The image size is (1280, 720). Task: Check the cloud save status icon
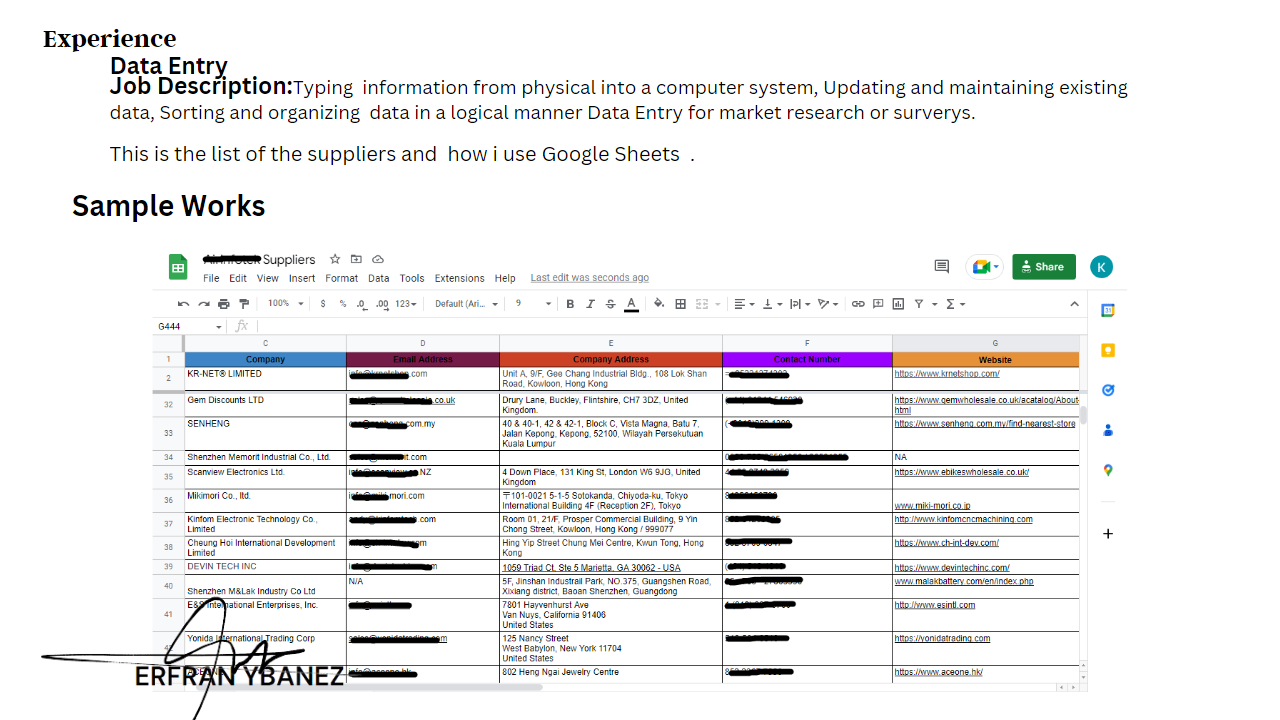pos(378,259)
